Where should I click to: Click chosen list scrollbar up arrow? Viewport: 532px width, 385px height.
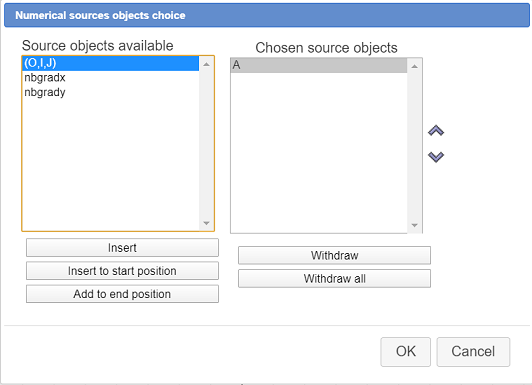(x=414, y=66)
